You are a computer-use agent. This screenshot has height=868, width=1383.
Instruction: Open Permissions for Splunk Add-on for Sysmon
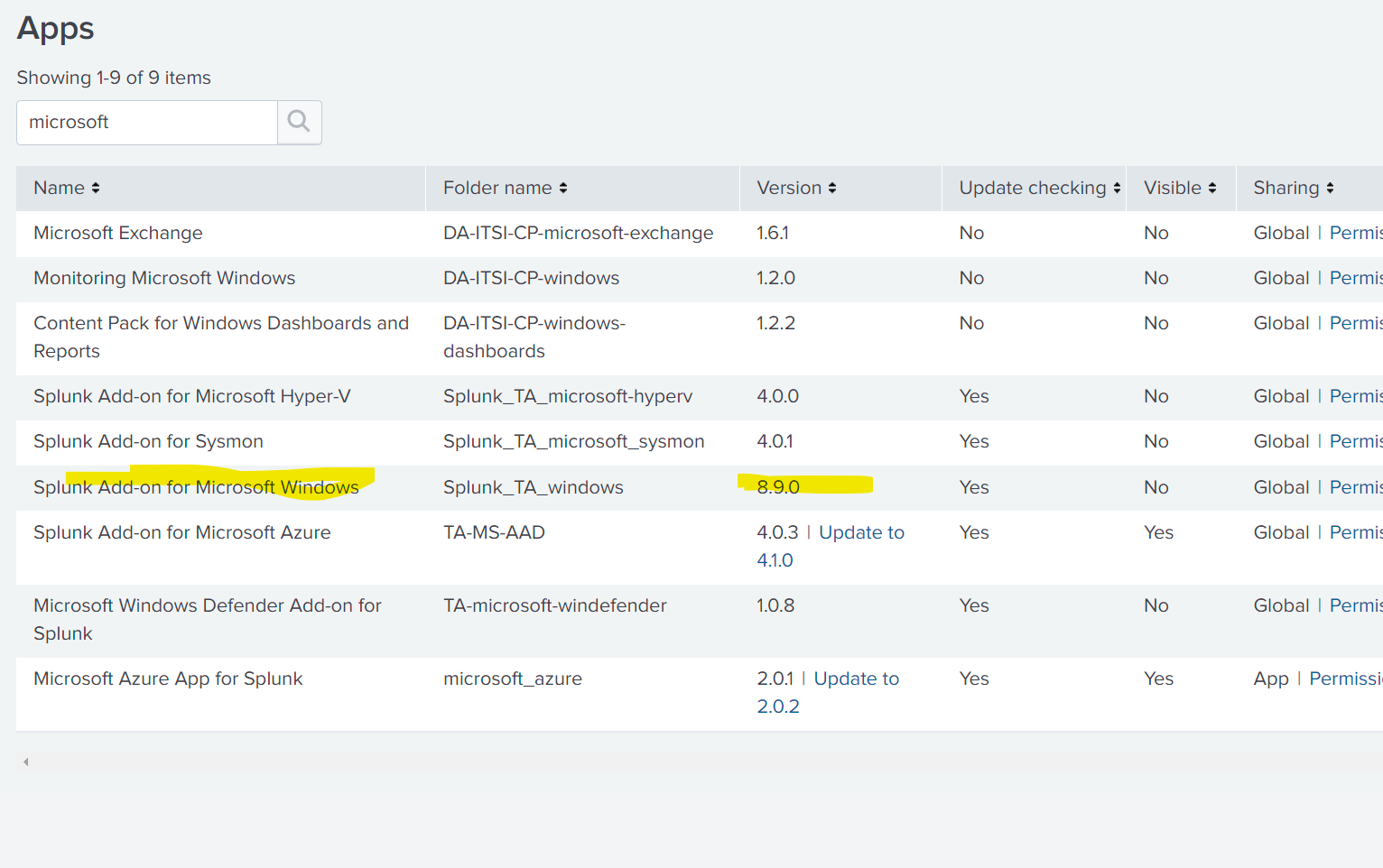pos(1355,441)
